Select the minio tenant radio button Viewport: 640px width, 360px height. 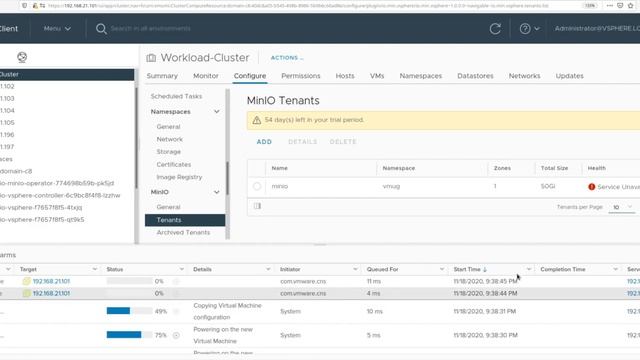point(257,186)
